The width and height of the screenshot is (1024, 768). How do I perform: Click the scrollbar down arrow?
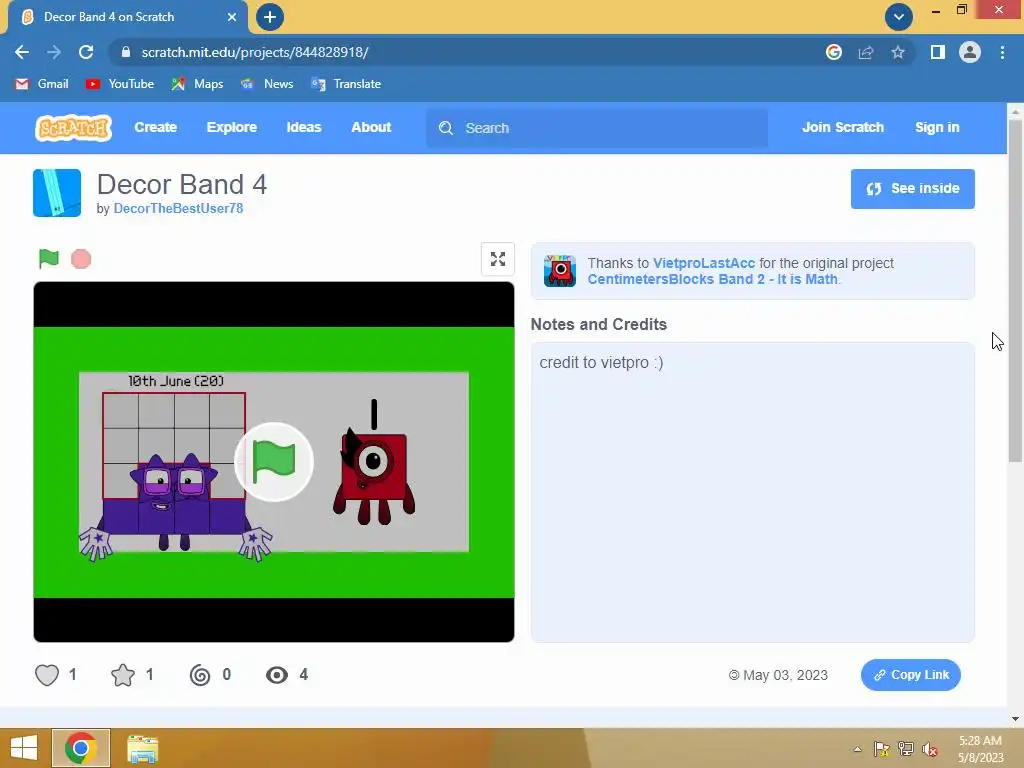(x=1016, y=719)
